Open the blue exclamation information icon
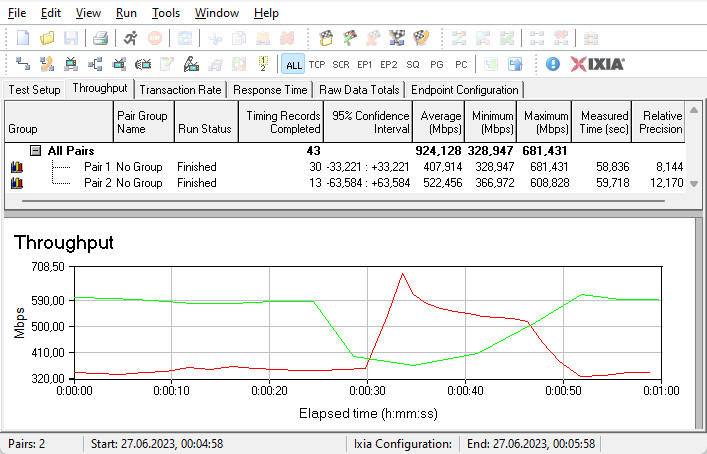The image size is (707, 454). click(x=552, y=64)
